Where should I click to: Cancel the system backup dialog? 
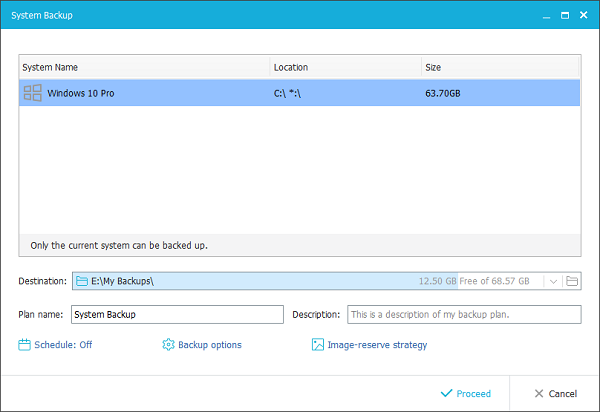point(556,393)
